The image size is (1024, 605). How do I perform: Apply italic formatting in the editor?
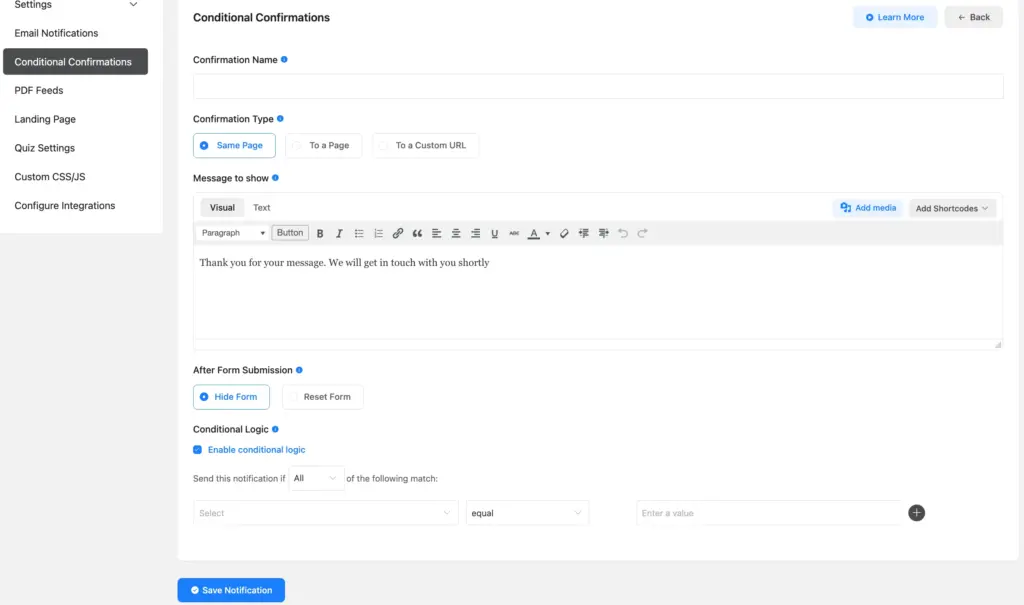pos(339,233)
